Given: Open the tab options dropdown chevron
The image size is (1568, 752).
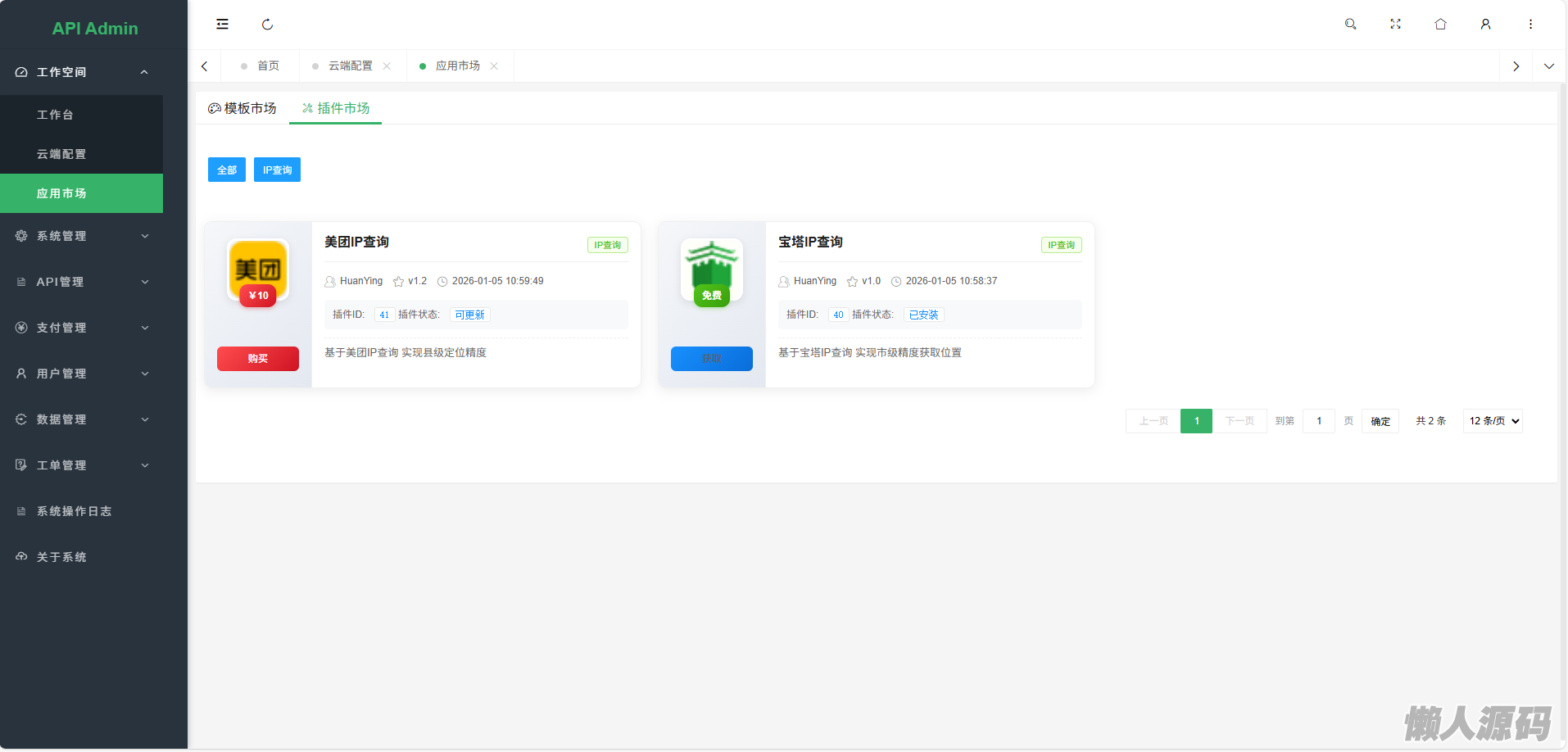Looking at the screenshot, I should click(1548, 66).
